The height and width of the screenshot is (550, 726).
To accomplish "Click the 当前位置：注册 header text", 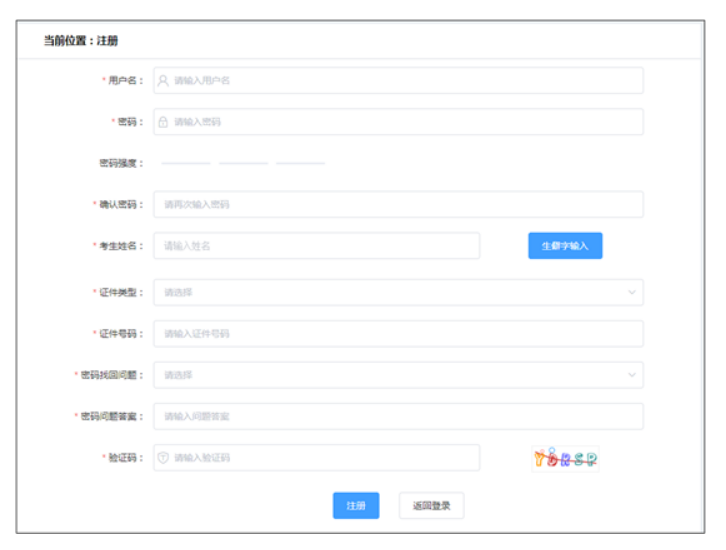I will [x=81, y=40].
